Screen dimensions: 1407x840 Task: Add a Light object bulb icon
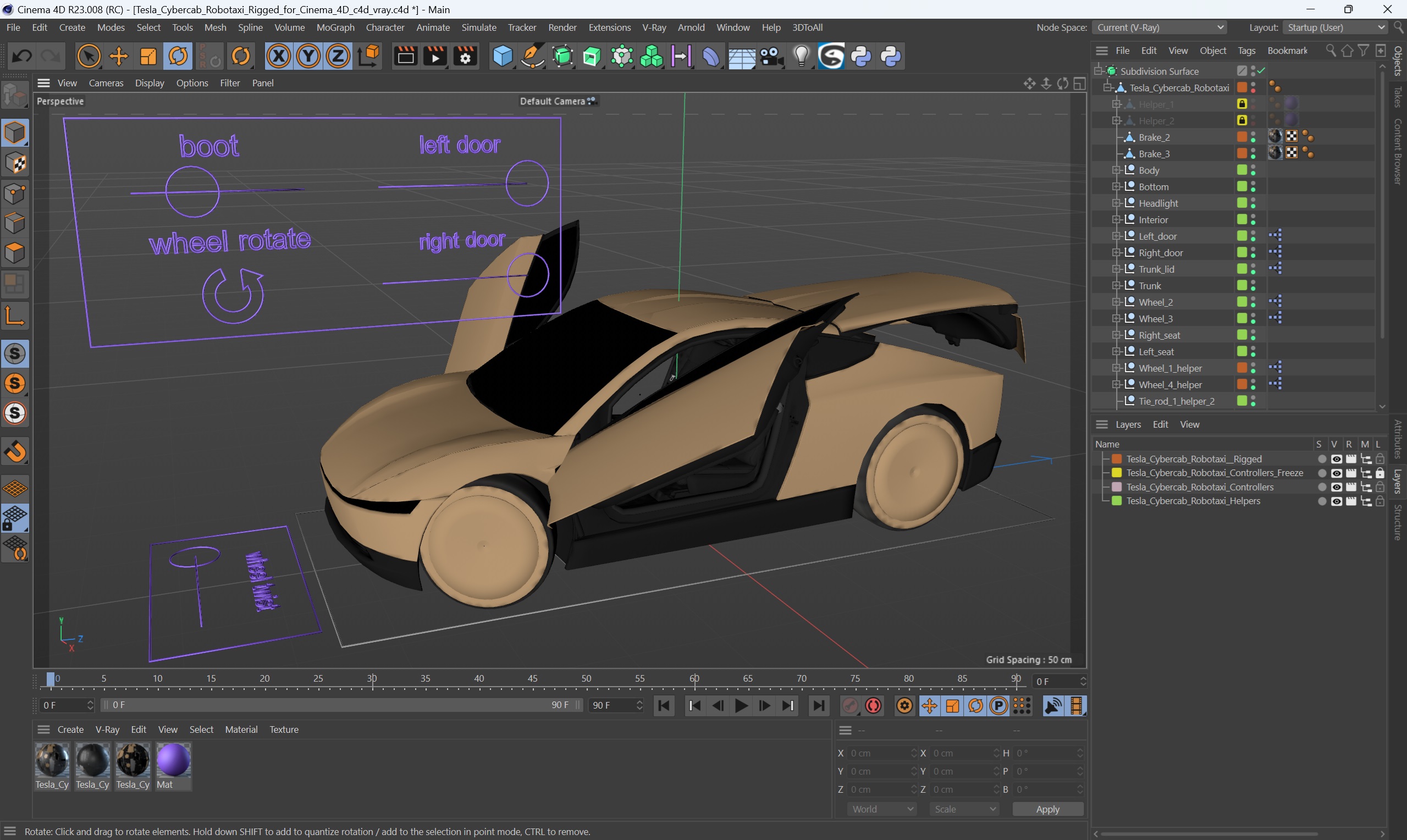[x=802, y=56]
